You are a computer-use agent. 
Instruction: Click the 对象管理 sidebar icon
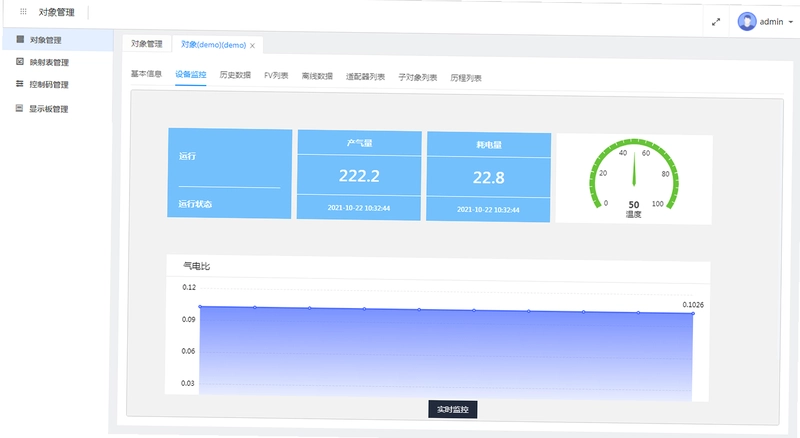(x=20, y=39)
